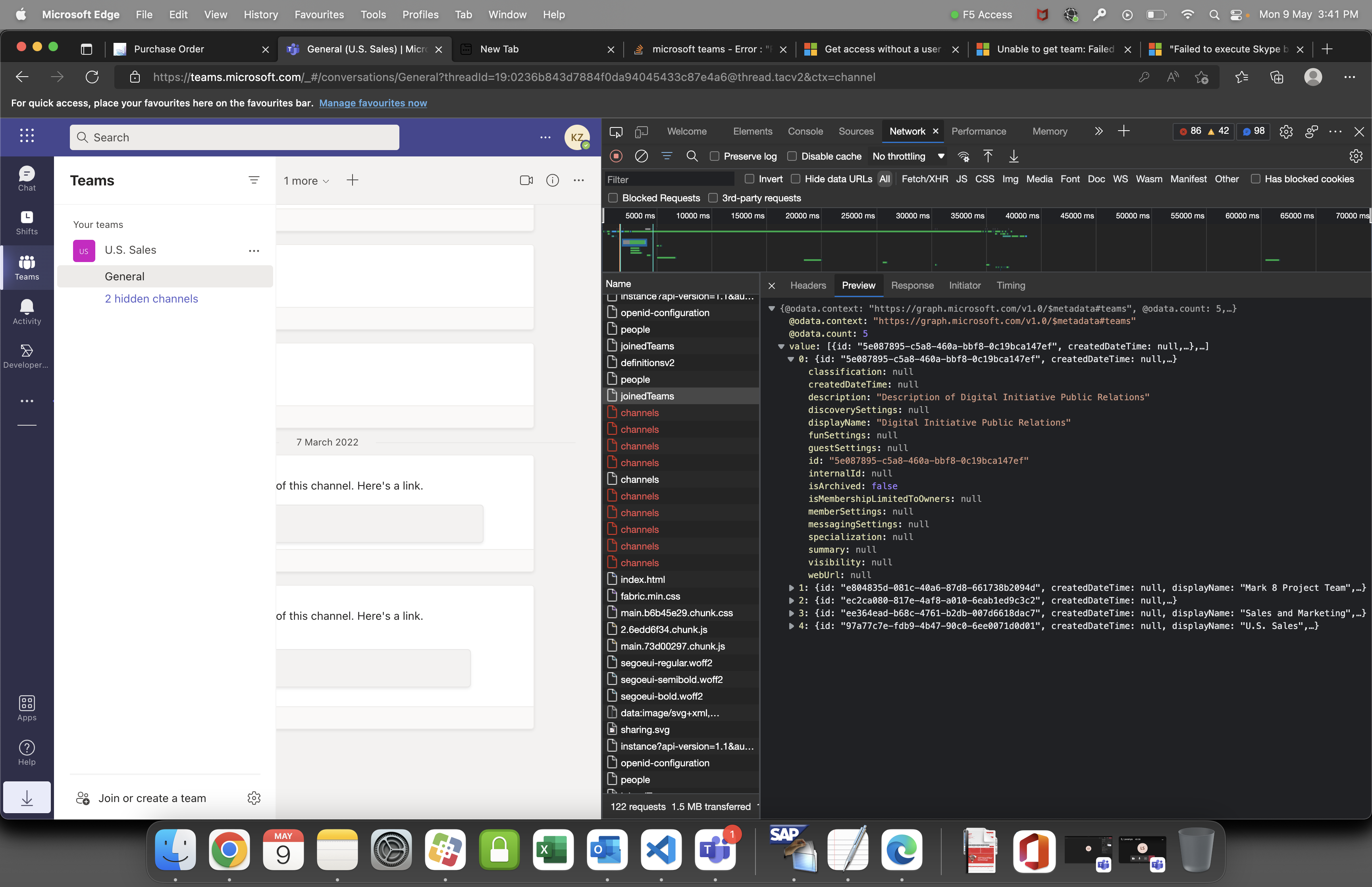Open Shifts in the Teams sidebar
This screenshot has height=887, width=1372.
pos(27,222)
